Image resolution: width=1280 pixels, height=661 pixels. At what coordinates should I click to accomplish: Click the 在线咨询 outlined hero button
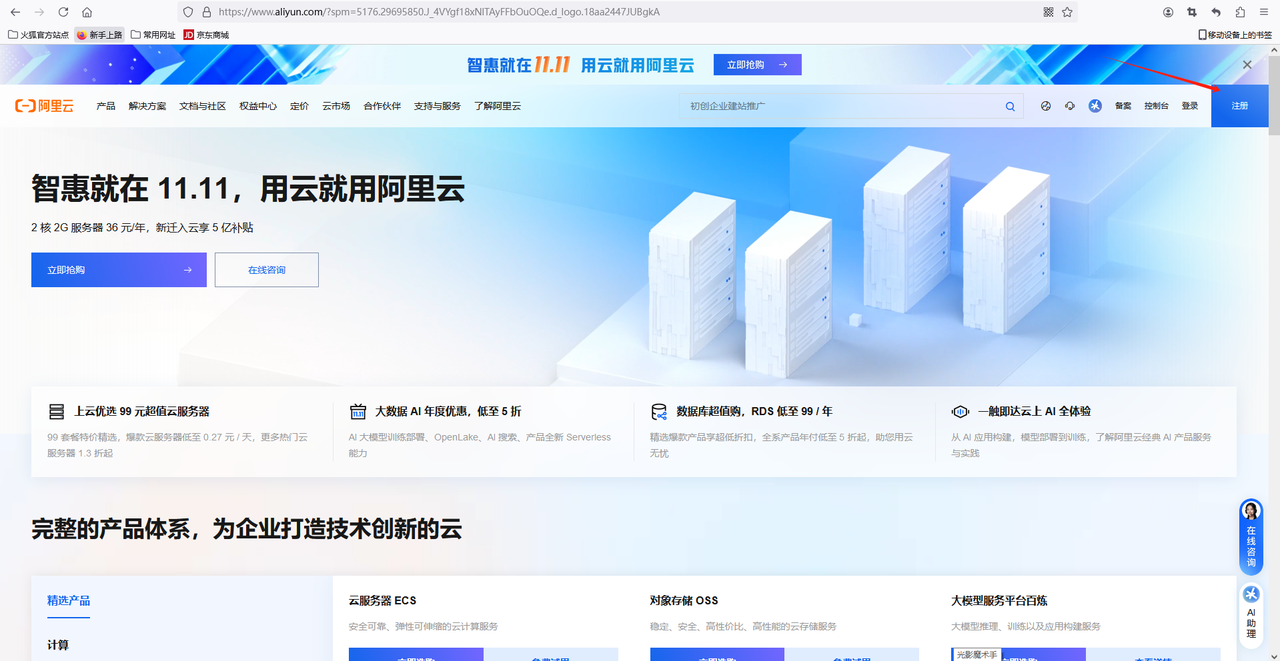pyautogui.click(x=266, y=270)
